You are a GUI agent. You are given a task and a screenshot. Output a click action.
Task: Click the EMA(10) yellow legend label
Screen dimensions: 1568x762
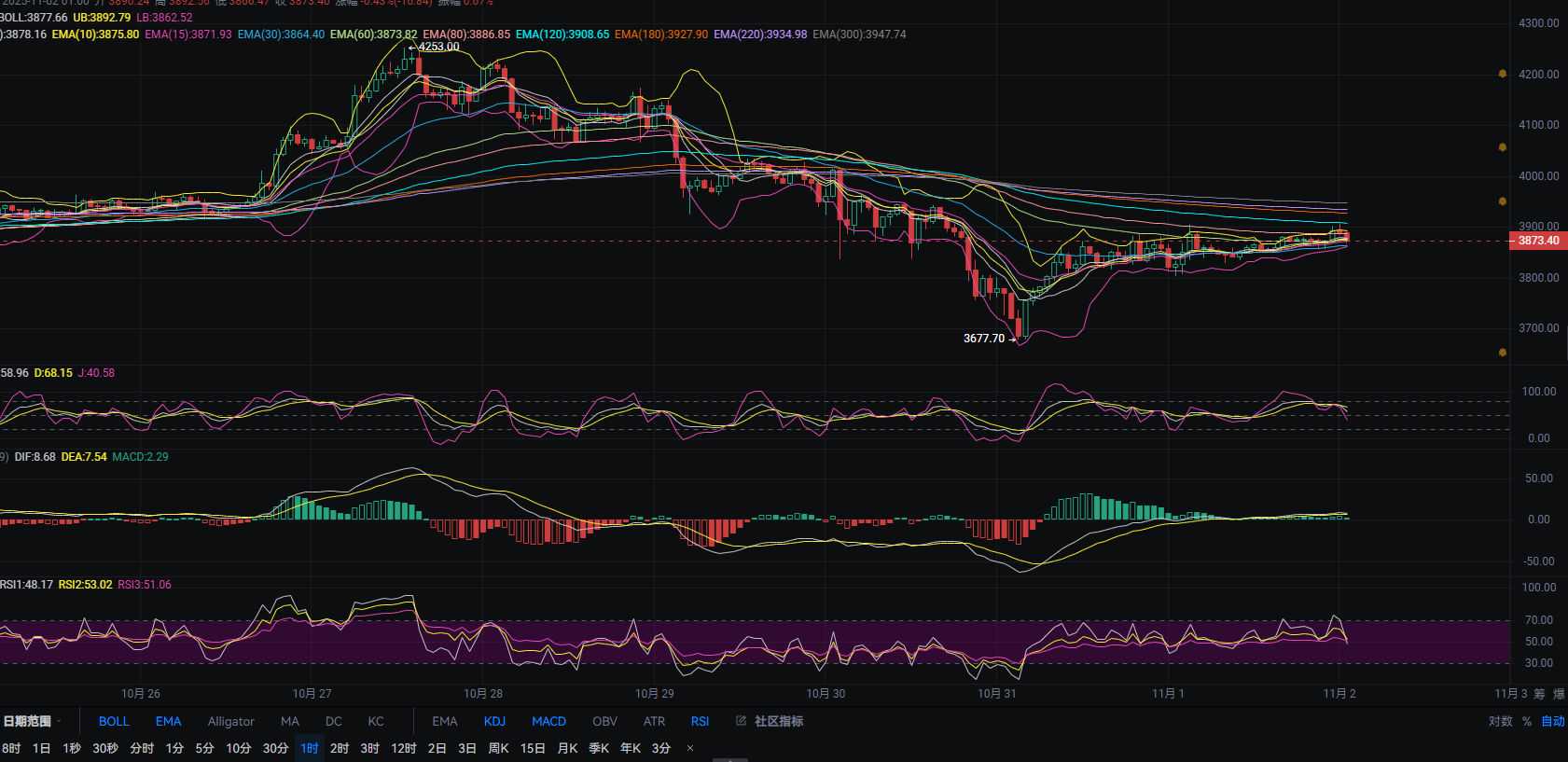point(95,35)
